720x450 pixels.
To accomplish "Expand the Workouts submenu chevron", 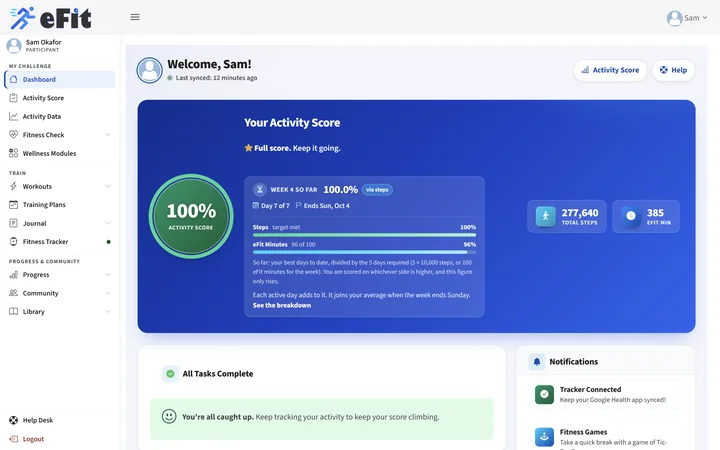I will [107, 186].
